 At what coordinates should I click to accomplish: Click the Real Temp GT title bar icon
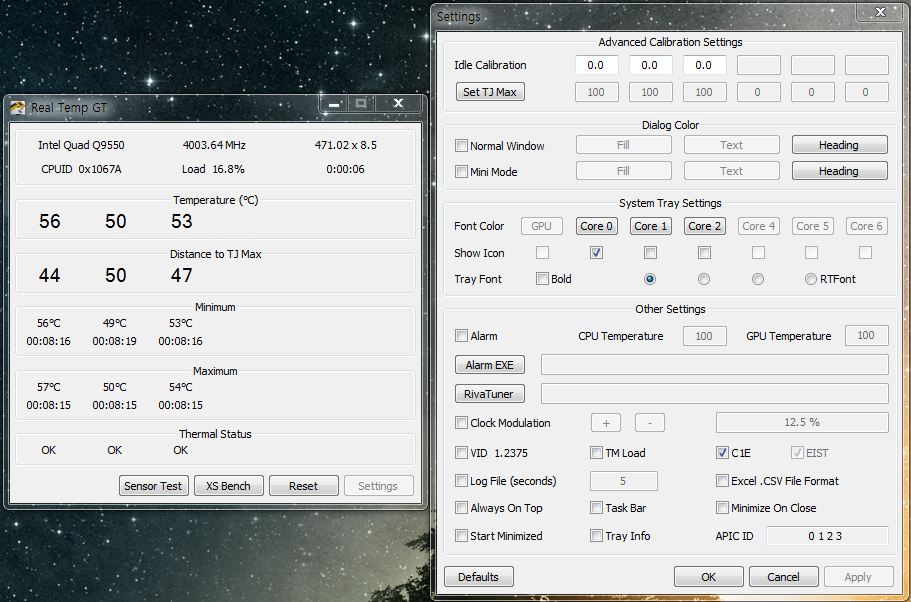17,108
